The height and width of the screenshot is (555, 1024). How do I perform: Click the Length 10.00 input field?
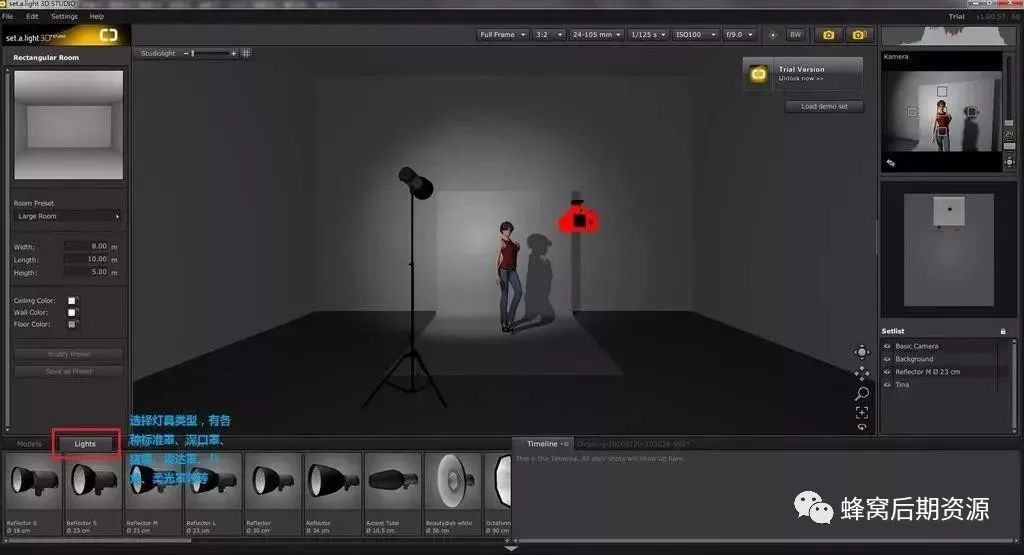coord(86,259)
